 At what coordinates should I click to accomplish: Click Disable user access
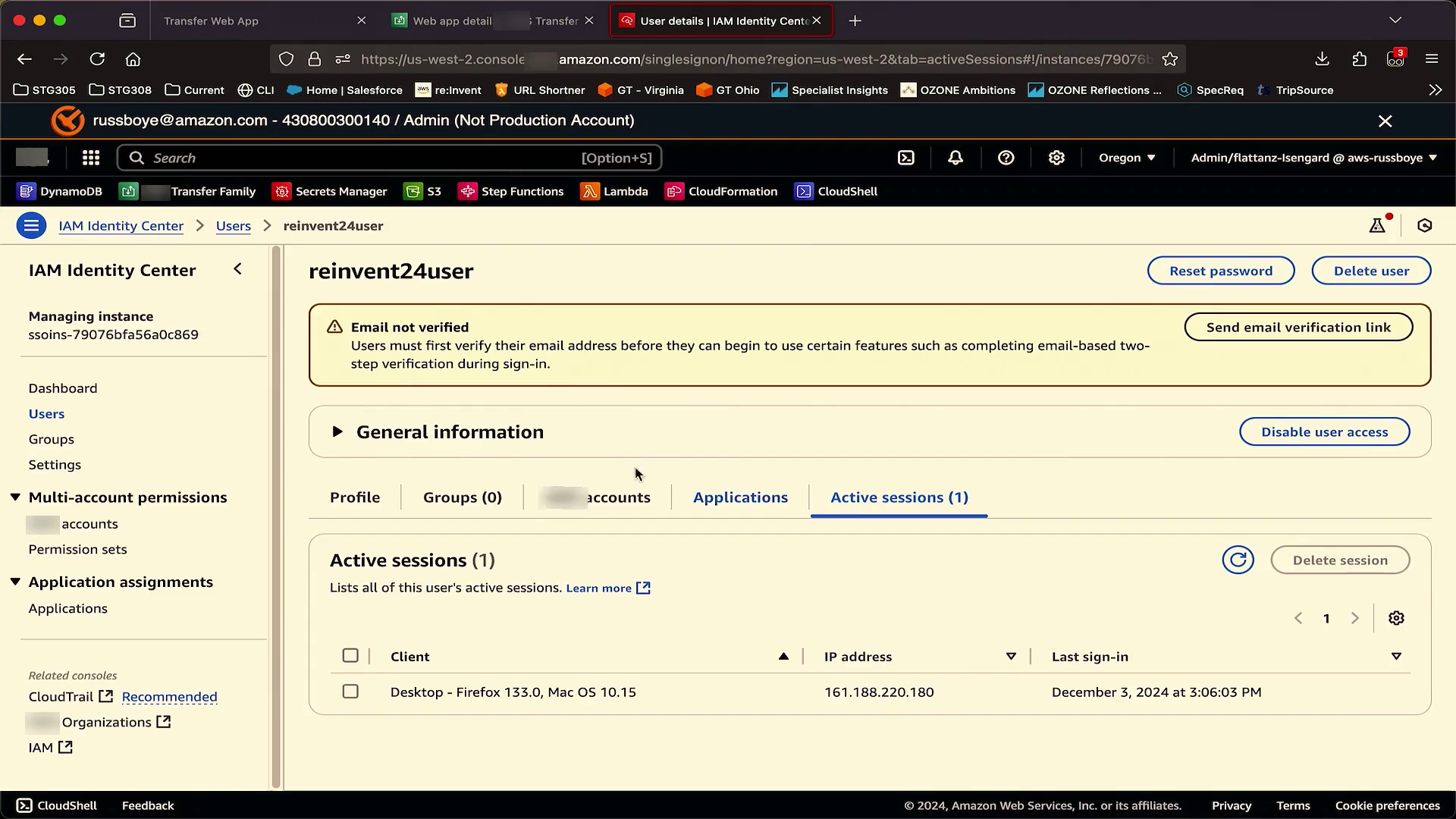(1324, 431)
